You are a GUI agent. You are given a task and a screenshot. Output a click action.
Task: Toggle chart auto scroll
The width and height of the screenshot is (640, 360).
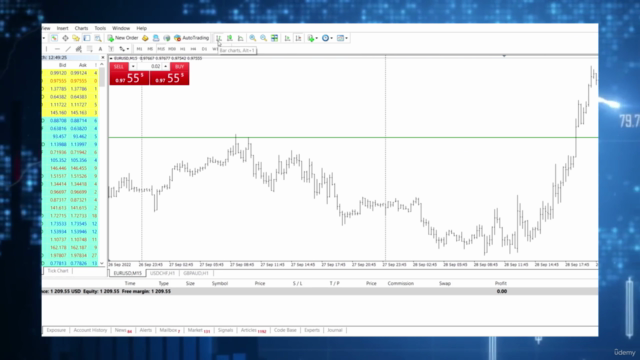287,38
